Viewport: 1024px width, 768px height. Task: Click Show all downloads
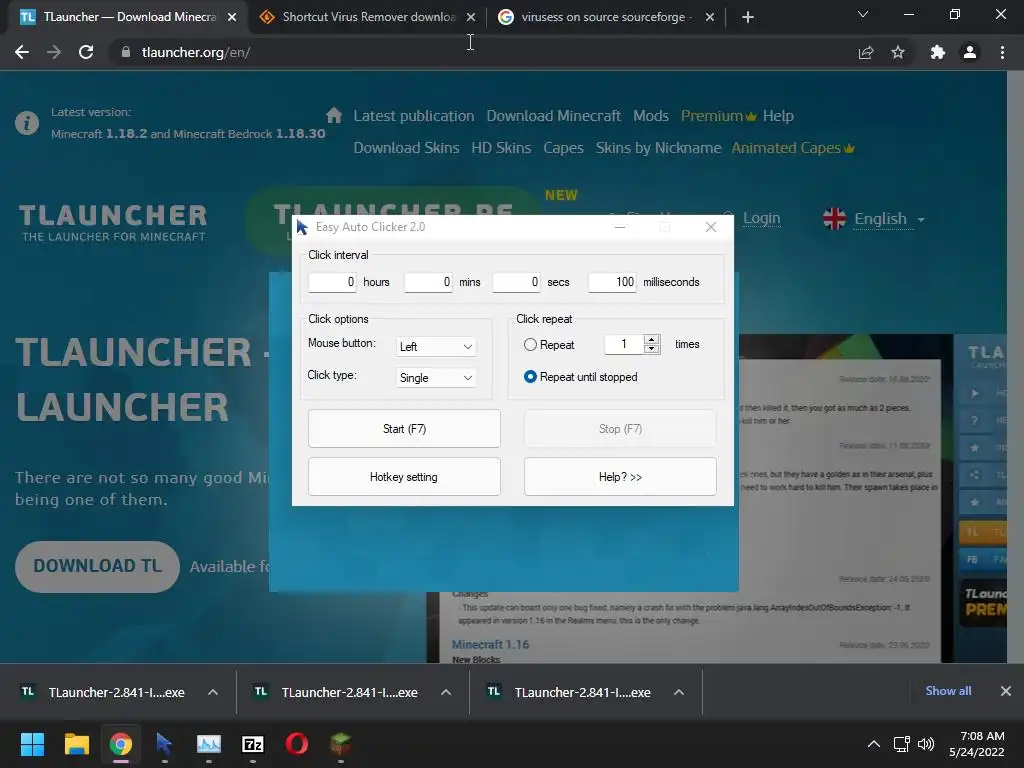tap(948, 691)
